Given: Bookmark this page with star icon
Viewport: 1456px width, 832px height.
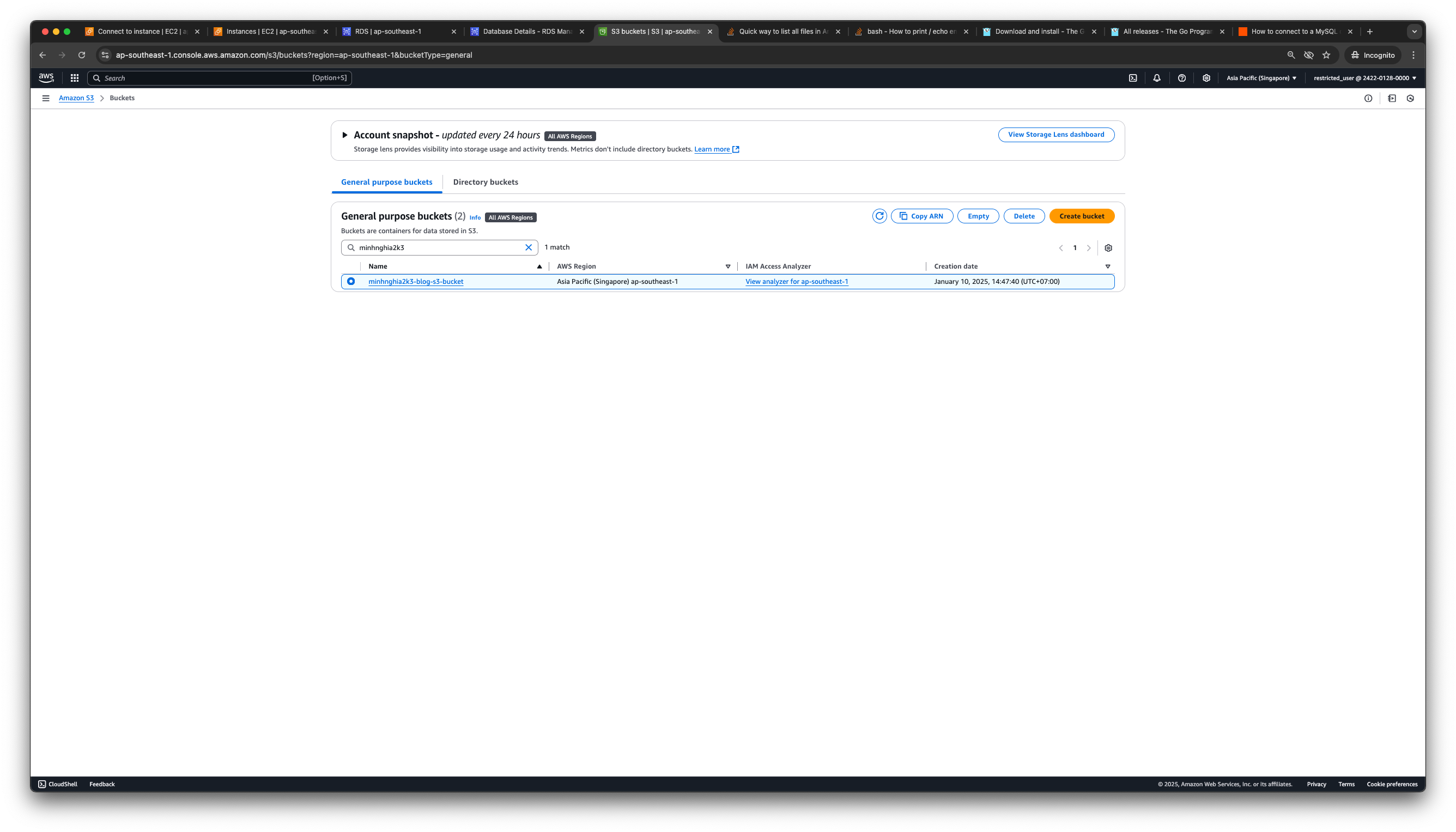Looking at the screenshot, I should click(1326, 56).
